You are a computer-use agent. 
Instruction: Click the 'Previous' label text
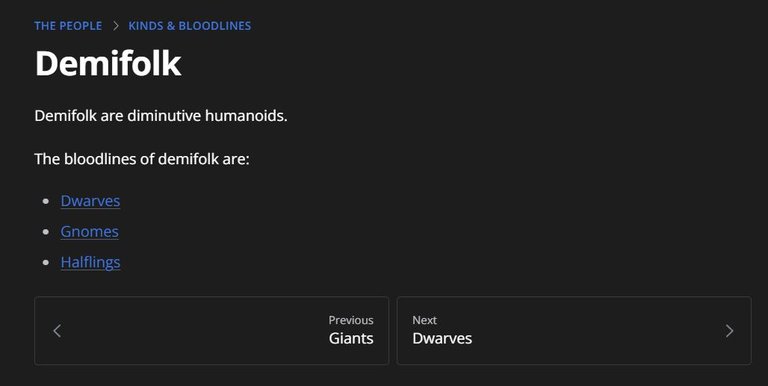[x=351, y=320]
